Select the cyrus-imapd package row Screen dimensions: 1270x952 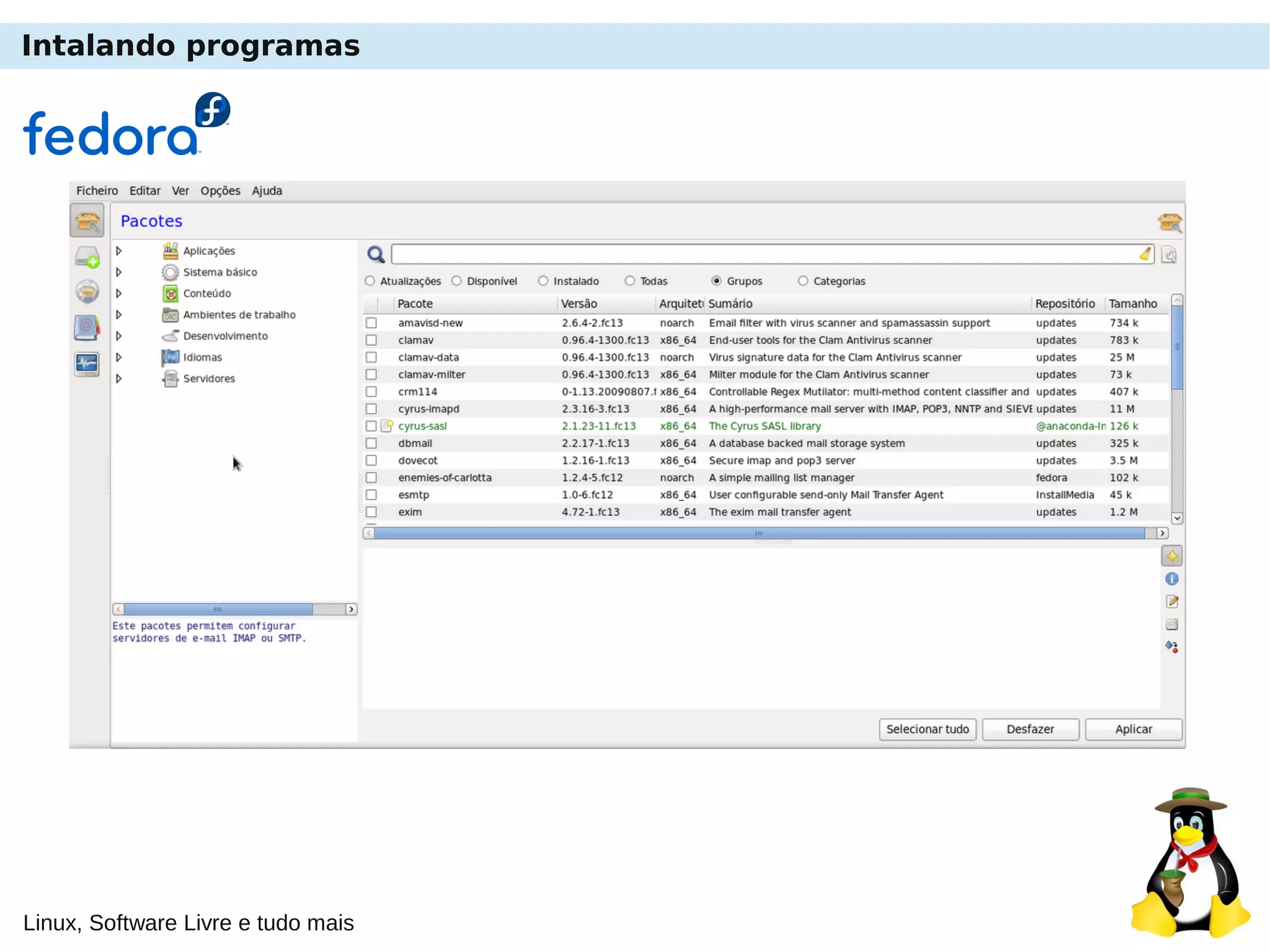(765, 409)
